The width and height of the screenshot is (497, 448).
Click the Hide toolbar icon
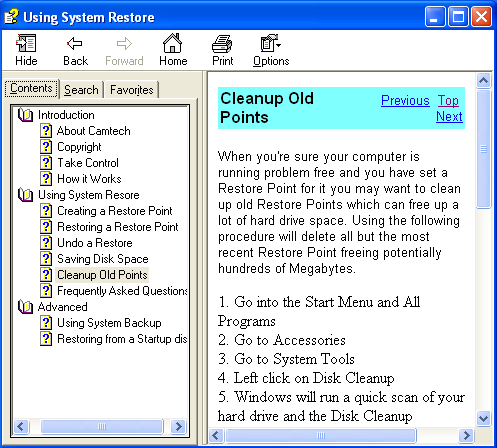(26, 43)
